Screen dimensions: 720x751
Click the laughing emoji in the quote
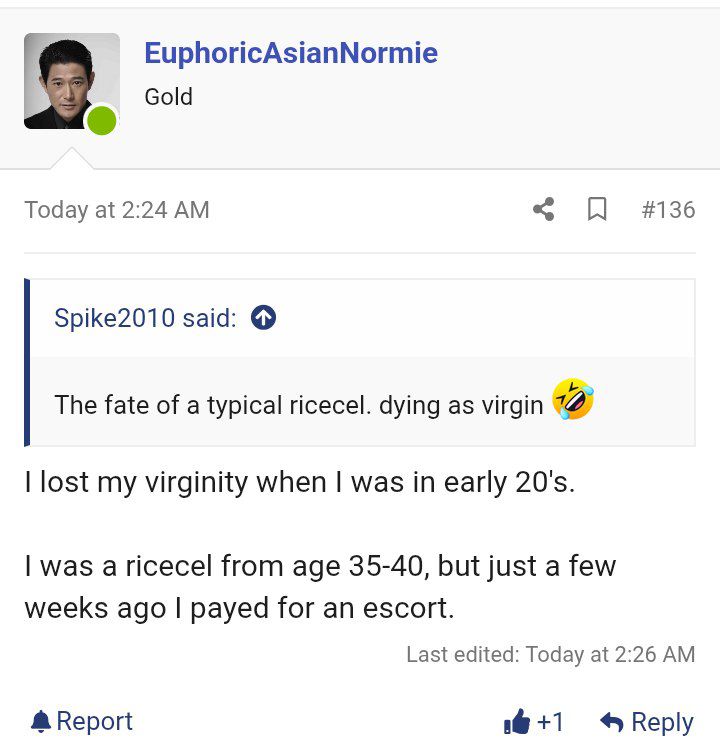pos(573,400)
